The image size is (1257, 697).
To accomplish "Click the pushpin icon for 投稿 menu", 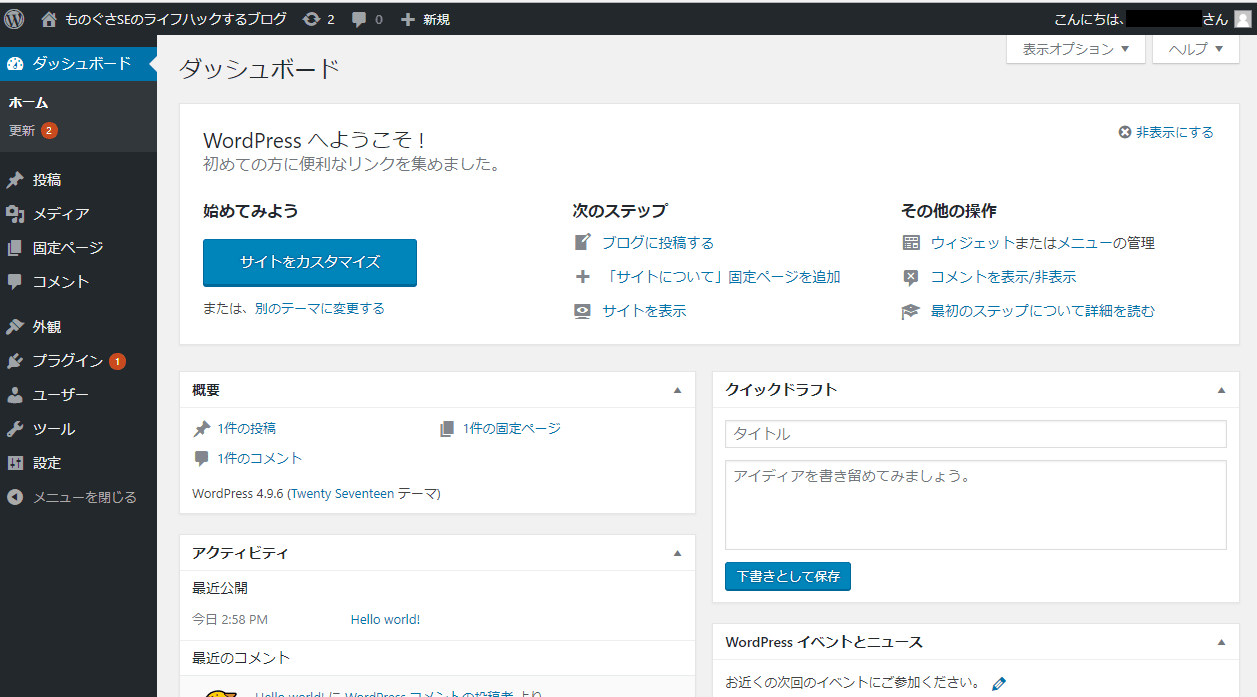I will coord(15,180).
